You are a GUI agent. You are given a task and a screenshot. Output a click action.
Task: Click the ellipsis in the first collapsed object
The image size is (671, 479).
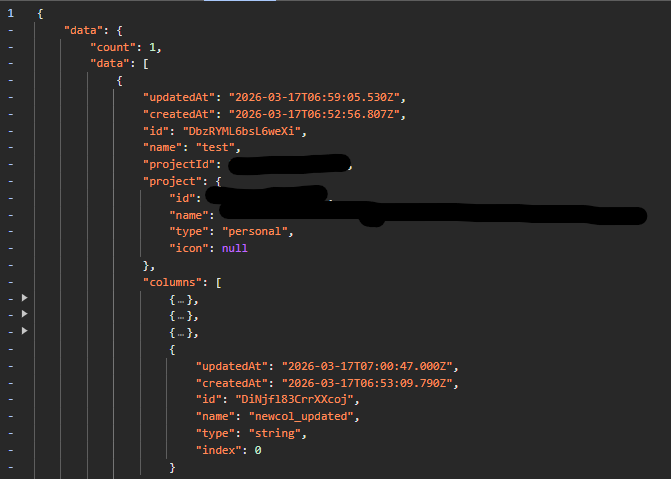click(181, 301)
